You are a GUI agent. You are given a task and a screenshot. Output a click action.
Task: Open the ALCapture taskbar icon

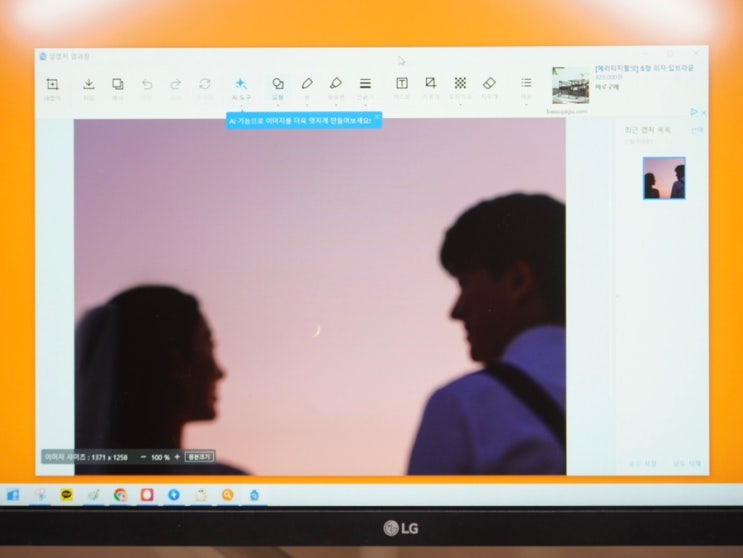pos(254,495)
